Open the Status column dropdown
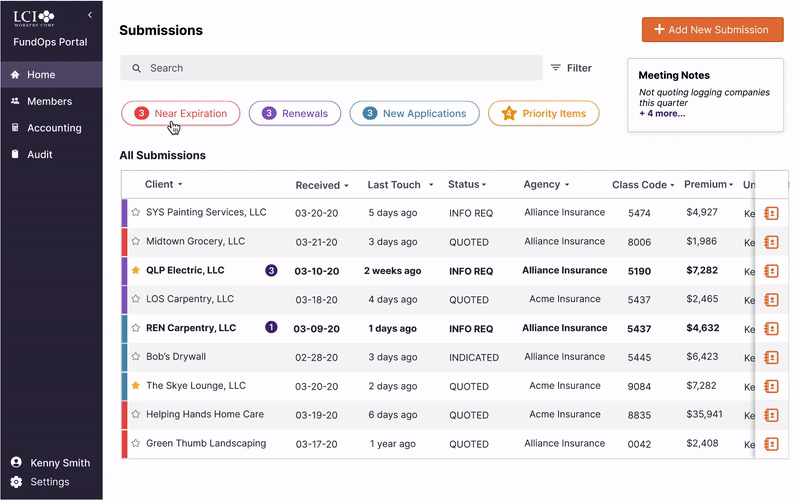Screen dimensions: 800x500 [484, 185]
